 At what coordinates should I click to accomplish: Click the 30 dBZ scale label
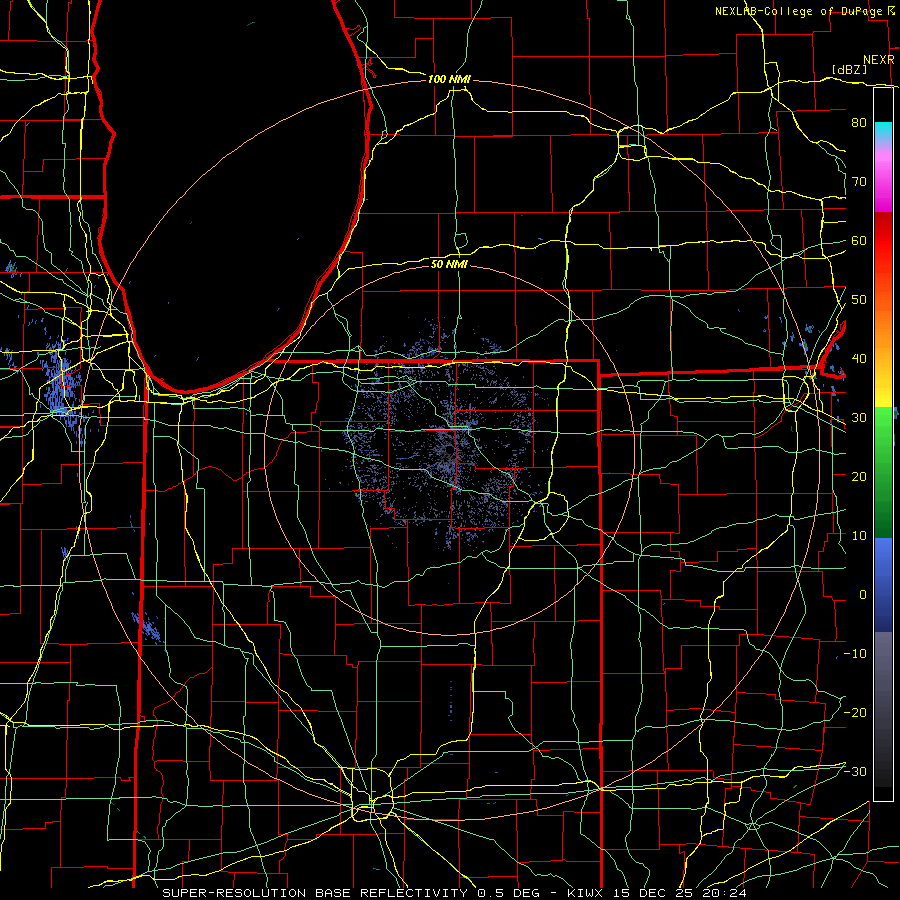tap(859, 418)
